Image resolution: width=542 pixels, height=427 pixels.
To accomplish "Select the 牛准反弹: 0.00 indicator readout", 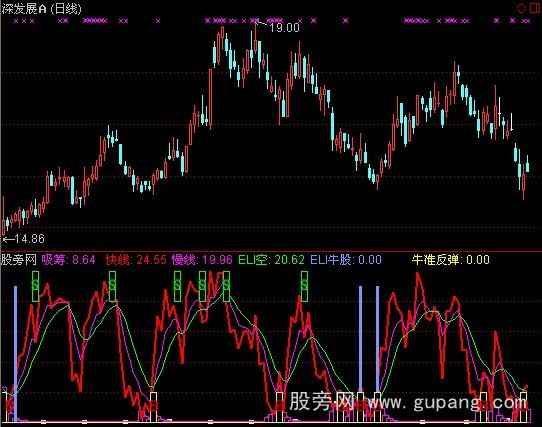I will pyautogui.click(x=451, y=260).
